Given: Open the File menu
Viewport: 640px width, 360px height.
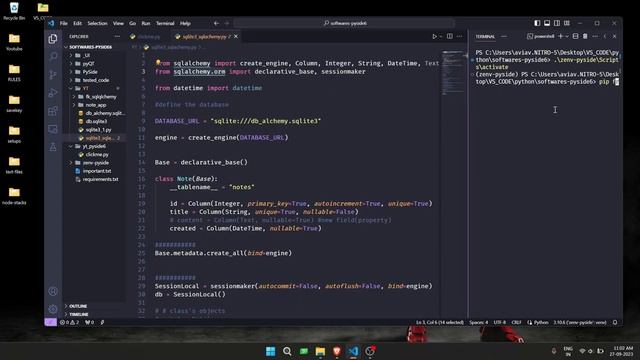Looking at the screenshot, I should [x=64, y=23].
